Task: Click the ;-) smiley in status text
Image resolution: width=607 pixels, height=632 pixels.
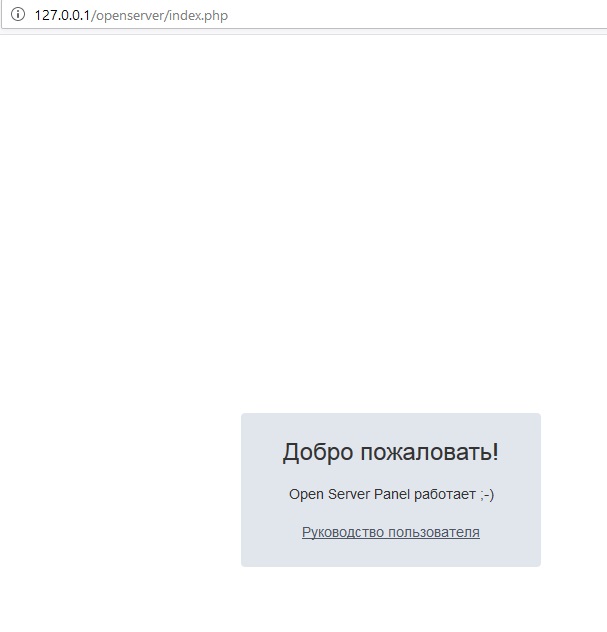Action: (x=486, y=494)
